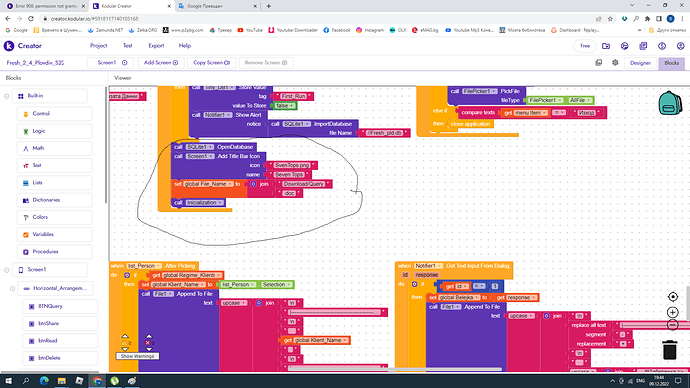690x388 pixels.
Task: Click the trash can in the workspace
Action: pos(670,350)
